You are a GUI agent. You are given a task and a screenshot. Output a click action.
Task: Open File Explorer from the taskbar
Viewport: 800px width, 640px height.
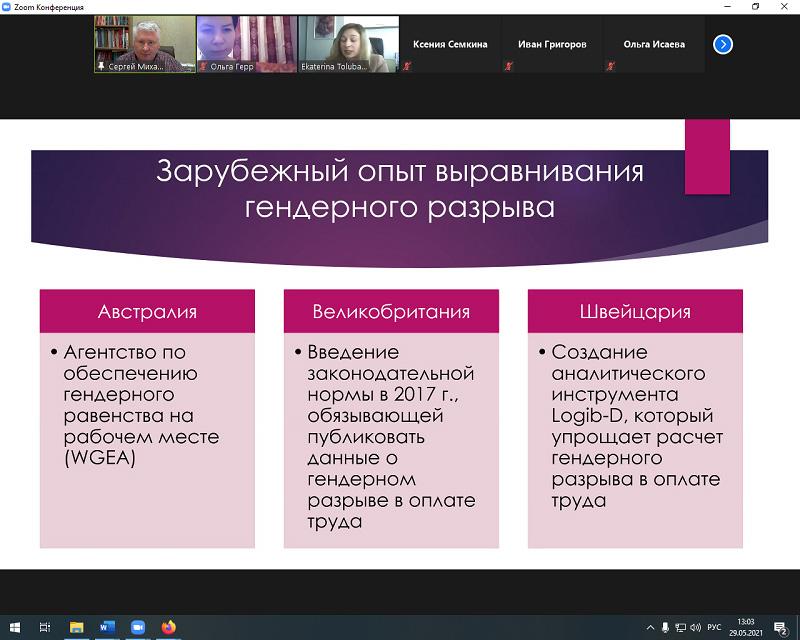(x=76, y=627)
